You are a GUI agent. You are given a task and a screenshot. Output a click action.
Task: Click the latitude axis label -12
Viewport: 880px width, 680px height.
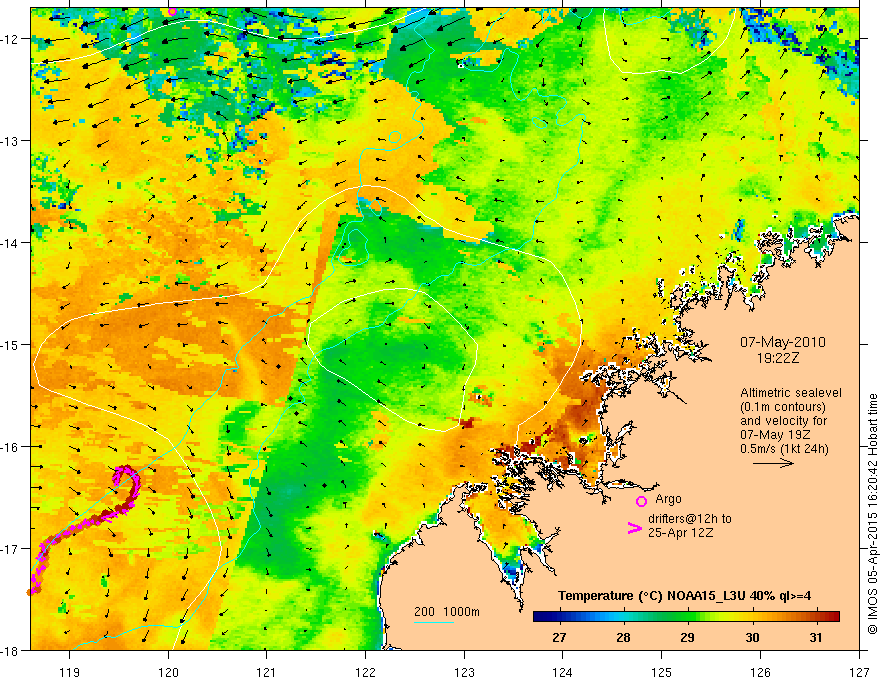(10, 39)
